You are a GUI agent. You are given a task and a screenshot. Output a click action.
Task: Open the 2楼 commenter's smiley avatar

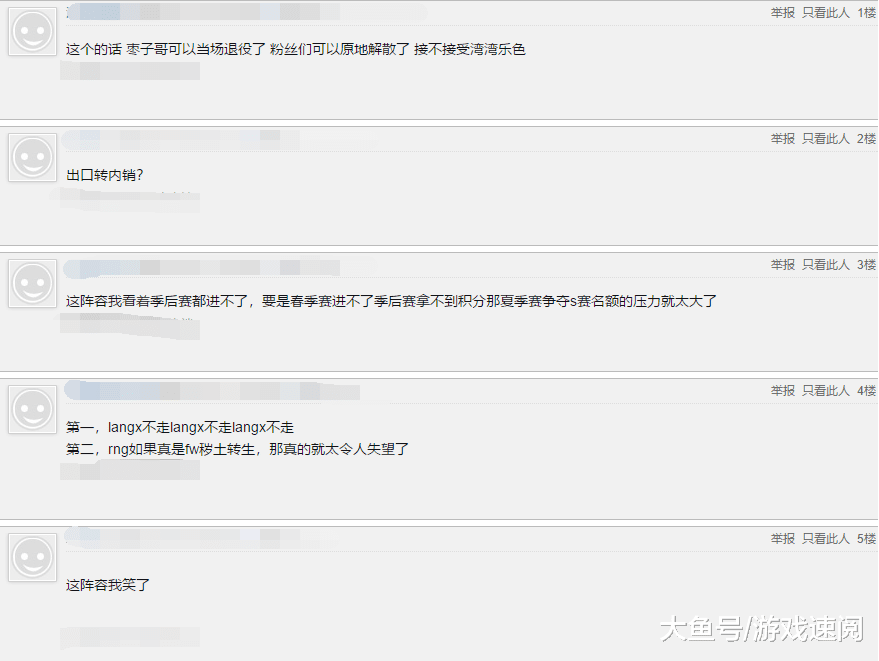coord(33,158)
